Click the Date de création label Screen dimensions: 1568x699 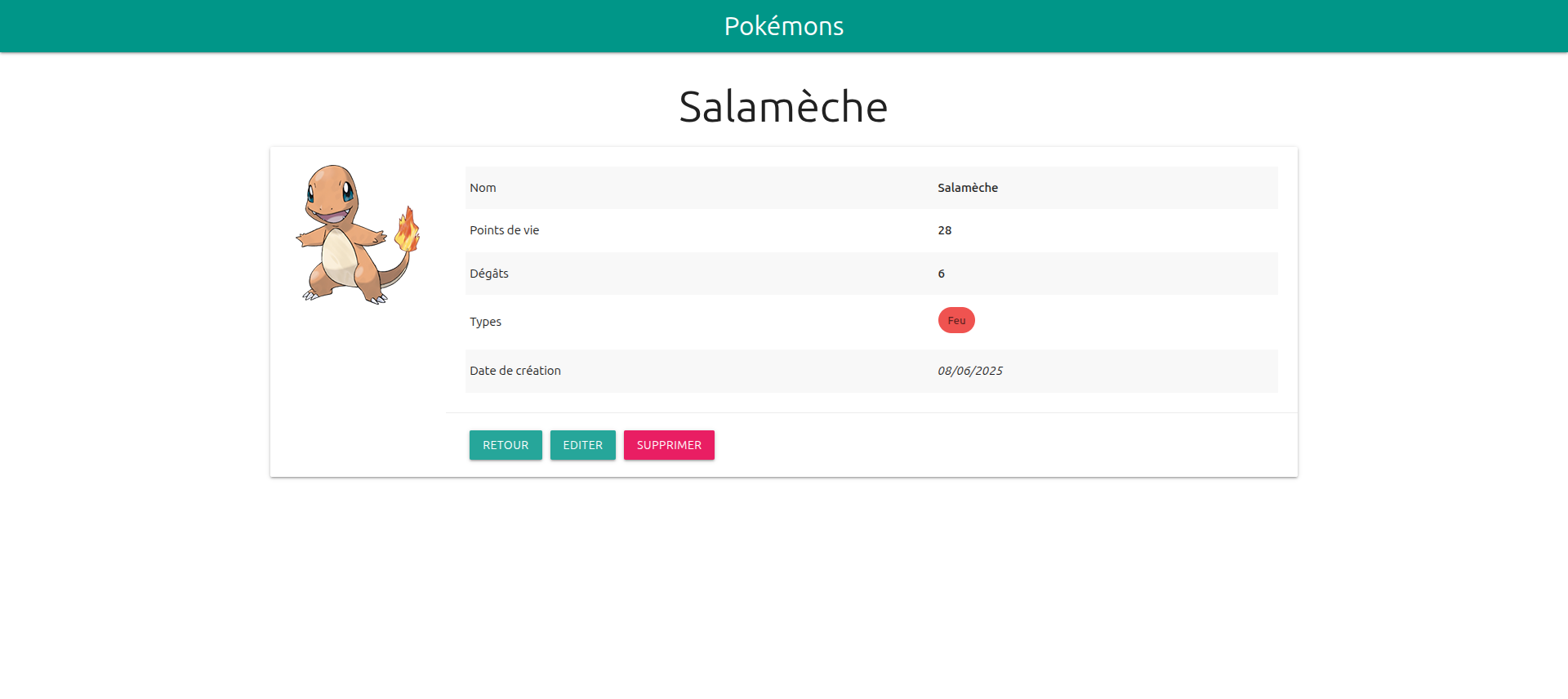pos(515,371)
